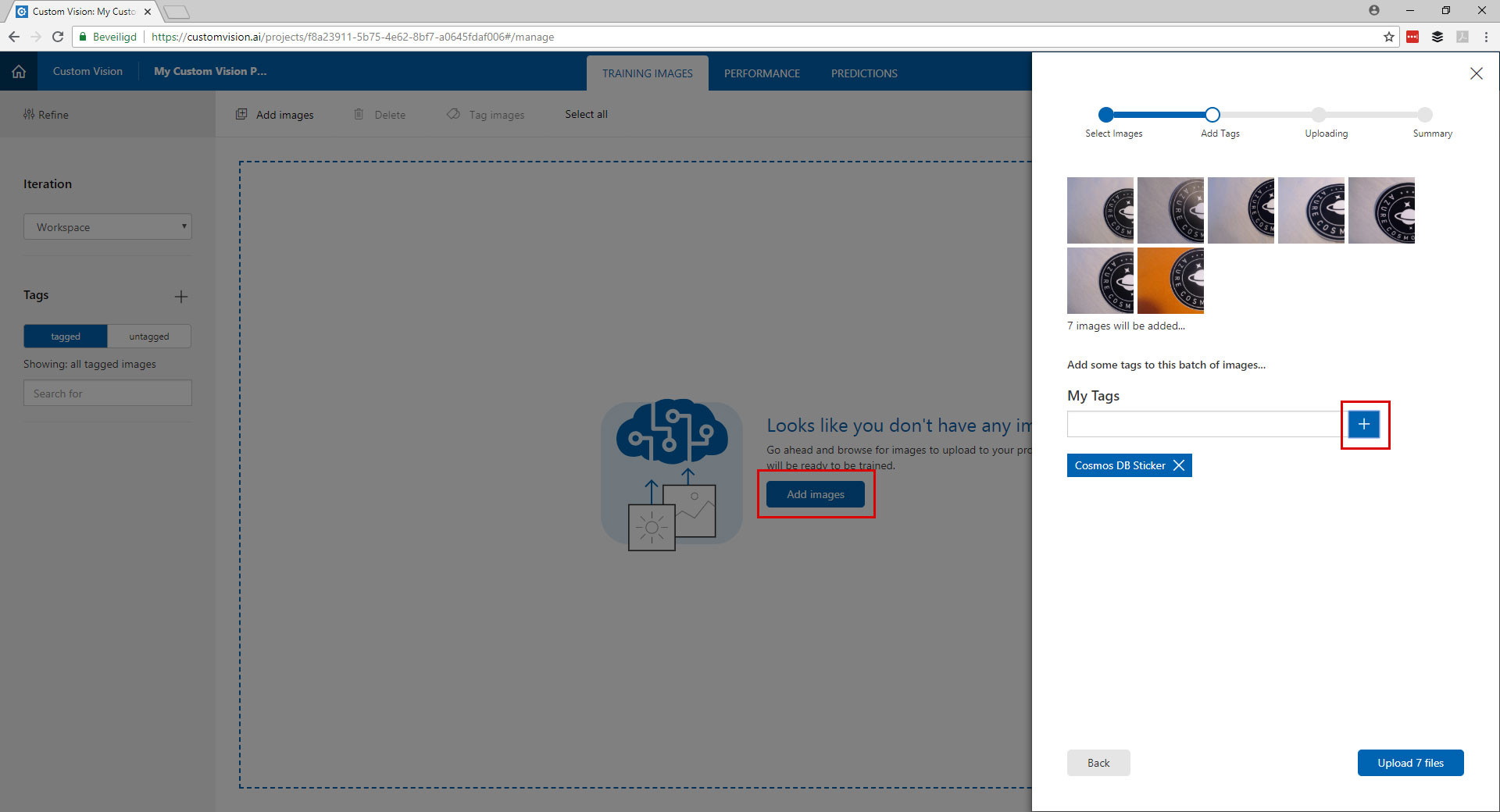The width and height of the screenshot is (1500, 812).
Task: Remove the Cosmos DB Sticker tag
Action: 1179,465
